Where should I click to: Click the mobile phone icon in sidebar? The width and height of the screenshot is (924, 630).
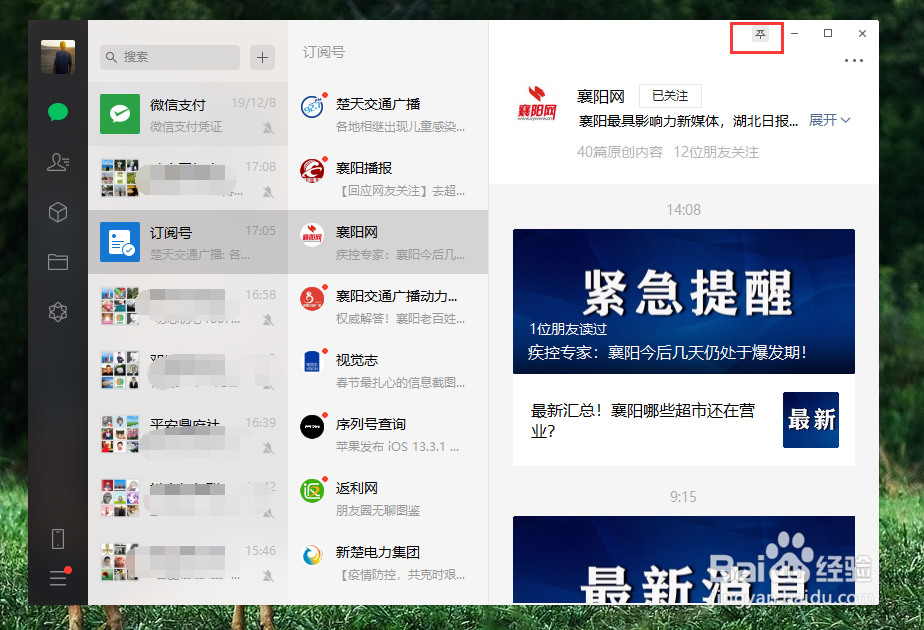click(58, 539)
